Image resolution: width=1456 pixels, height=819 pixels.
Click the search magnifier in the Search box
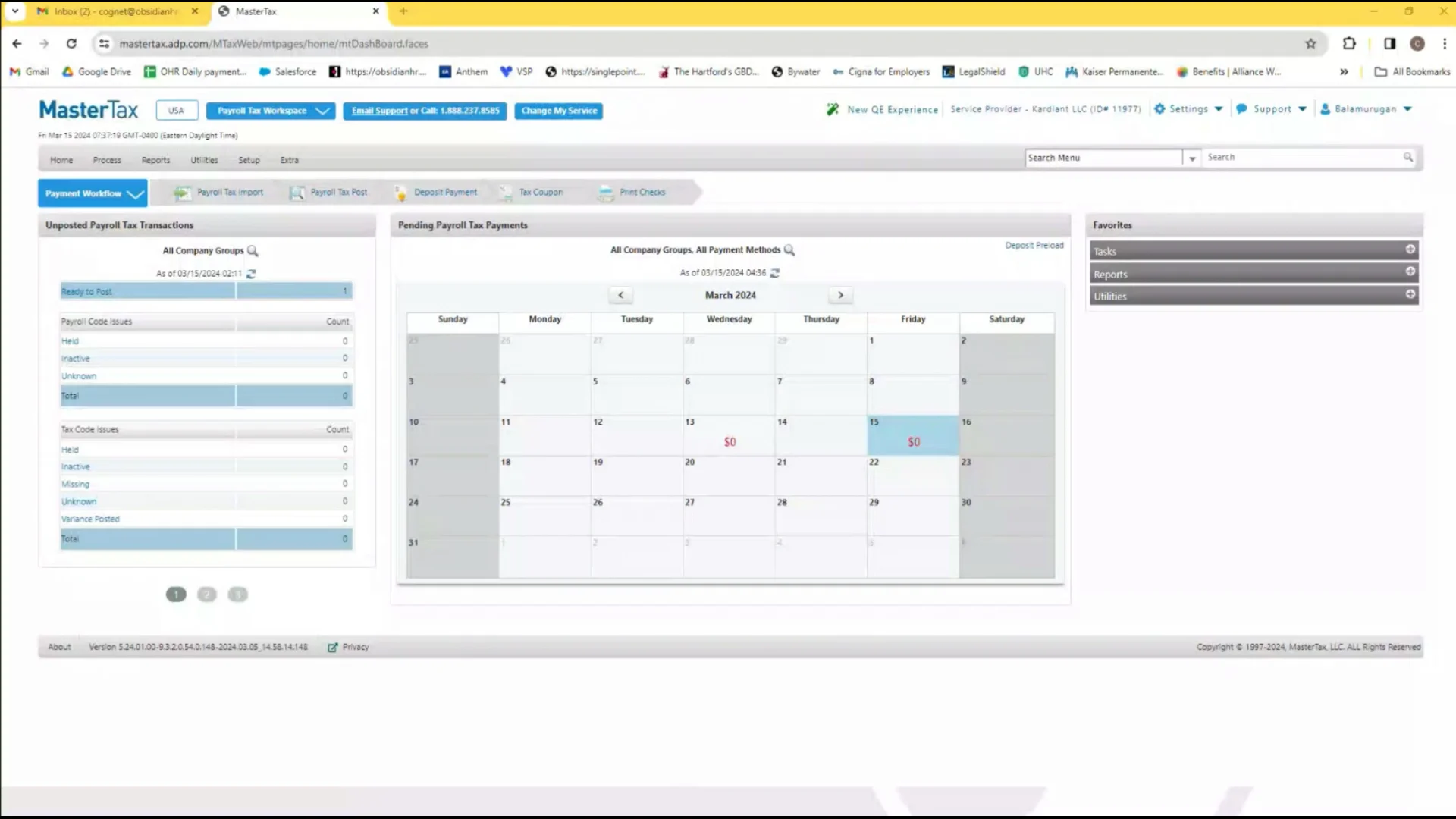(1408, 158)
